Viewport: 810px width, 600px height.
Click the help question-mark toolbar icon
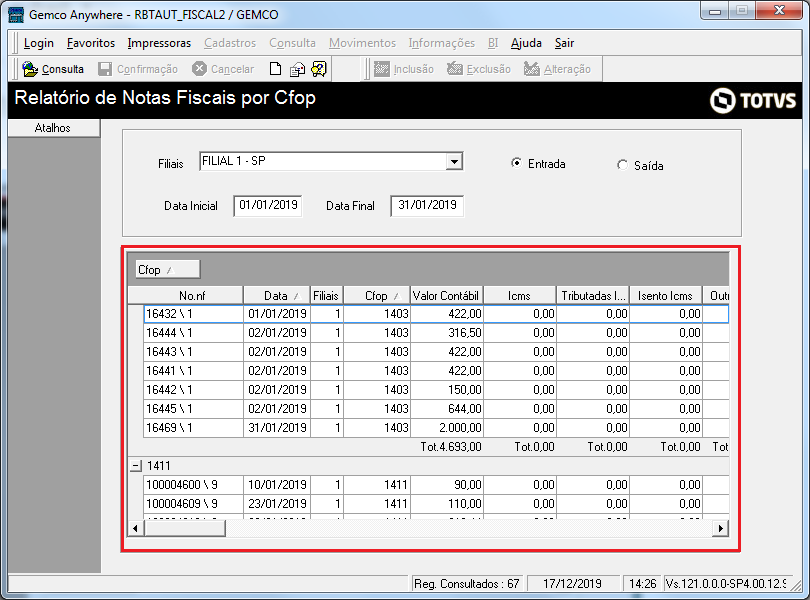319,69
